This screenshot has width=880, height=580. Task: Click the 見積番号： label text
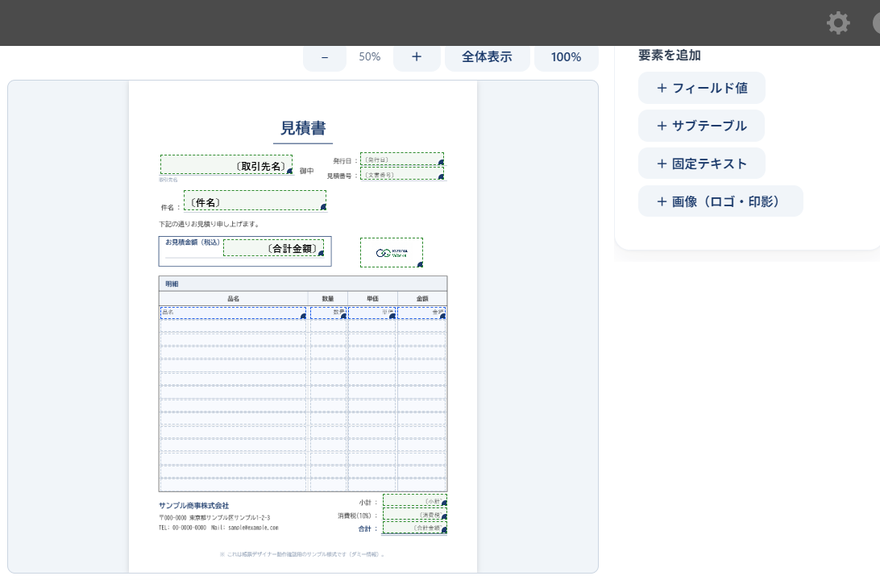click(x=342, y=176)
